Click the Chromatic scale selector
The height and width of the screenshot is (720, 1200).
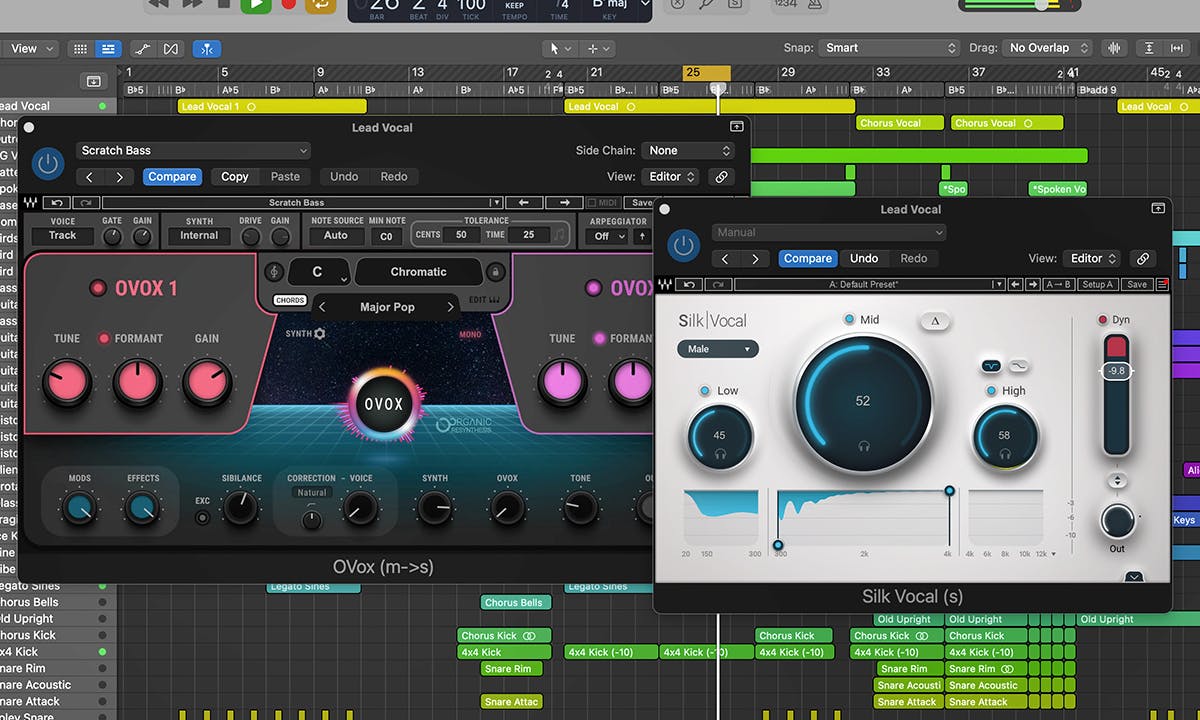418,272
